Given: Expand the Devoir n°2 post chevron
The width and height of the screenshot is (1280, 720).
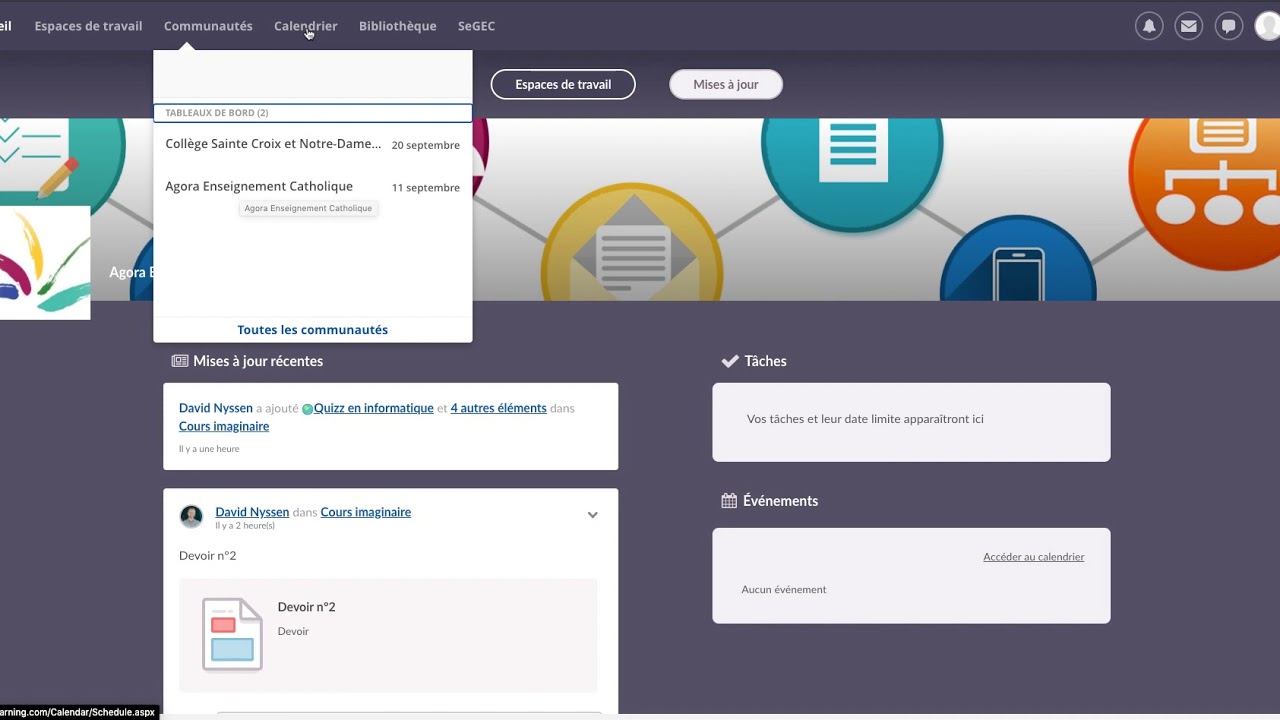Looking at the screenshot, I should (592, 515).
